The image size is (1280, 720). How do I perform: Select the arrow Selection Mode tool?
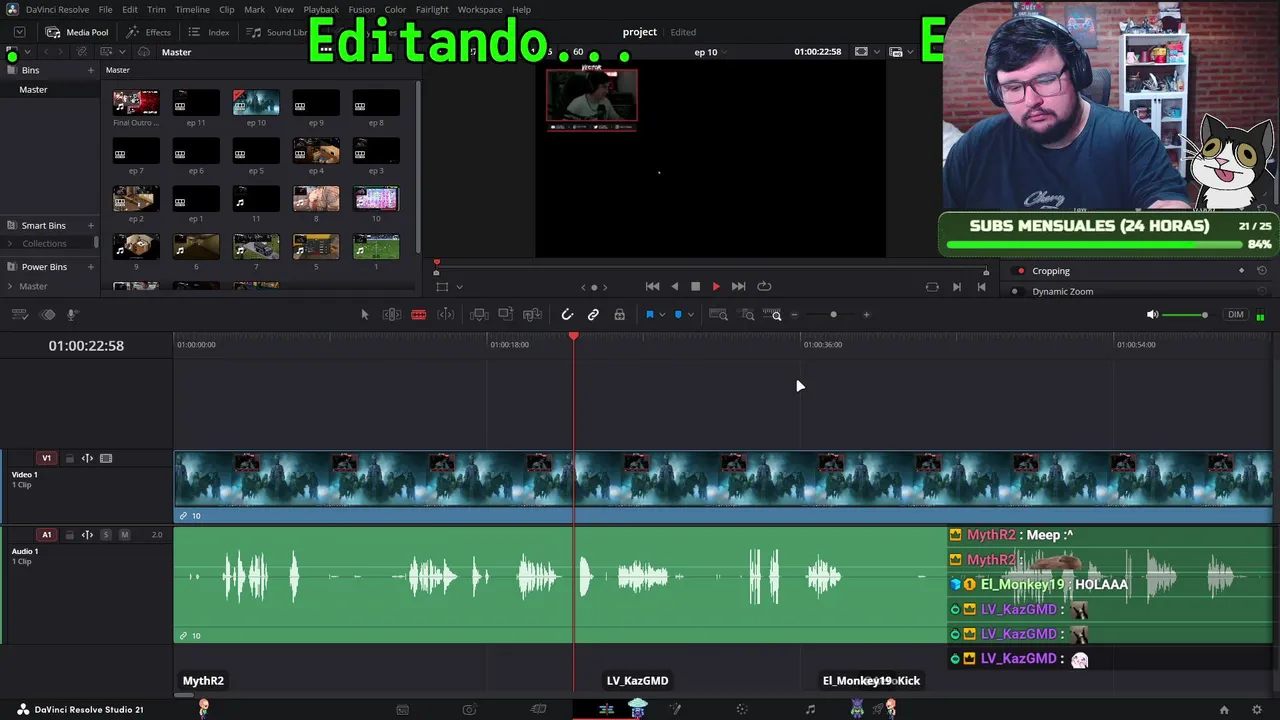364,315
